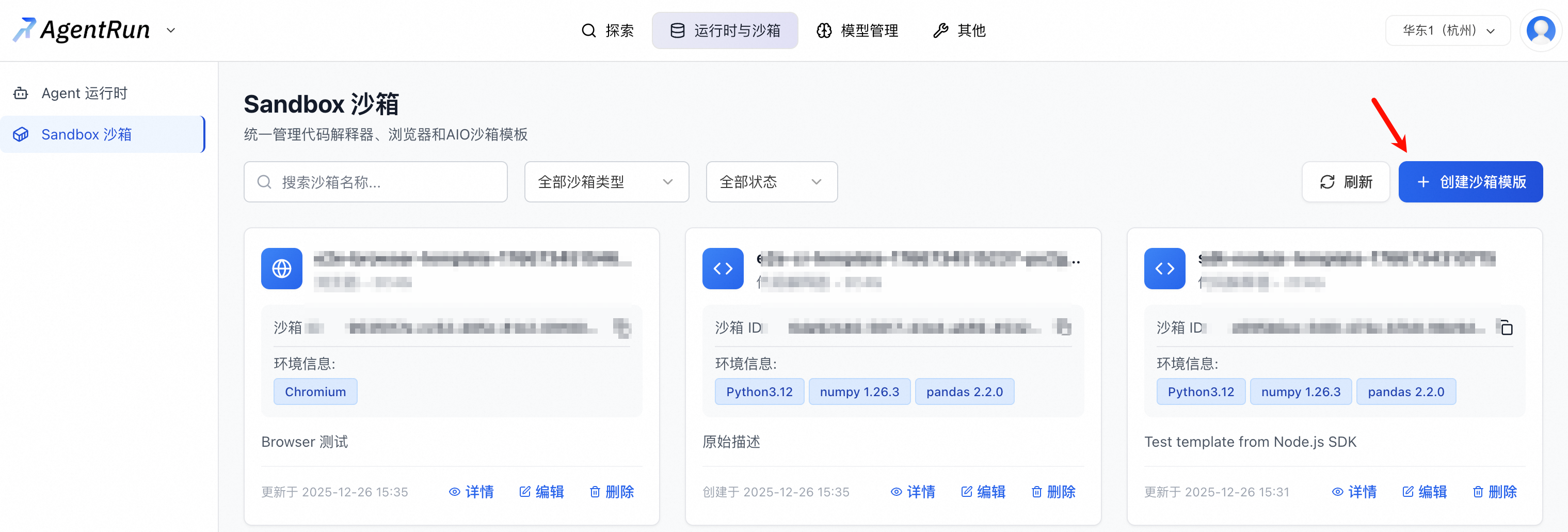Click the text Test template from Node.js SDK
The width and height of the screenshot is (1568, 532).
tap(1250, 442)
